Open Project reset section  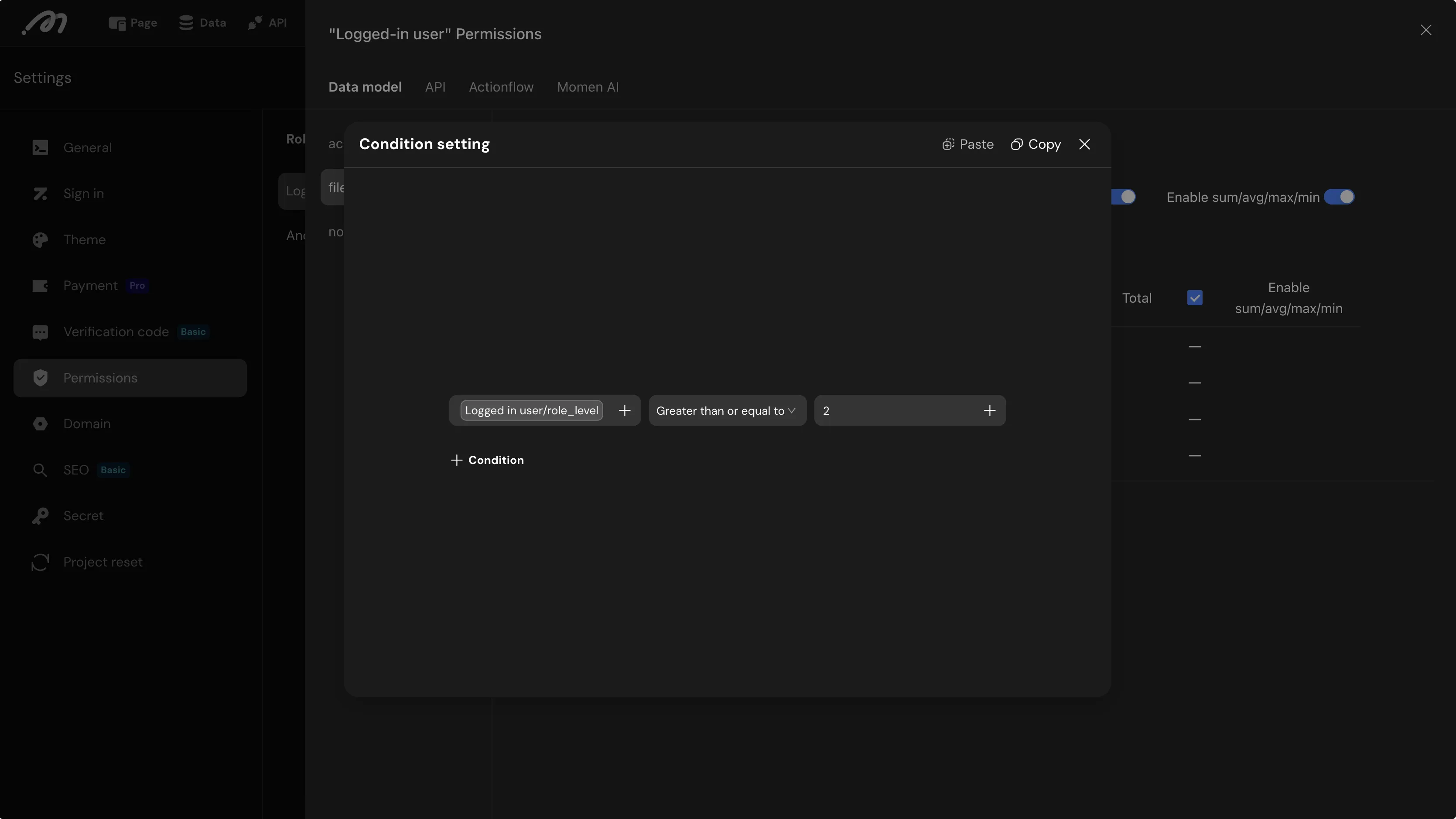pyautogui.click(x=130, y=563)
